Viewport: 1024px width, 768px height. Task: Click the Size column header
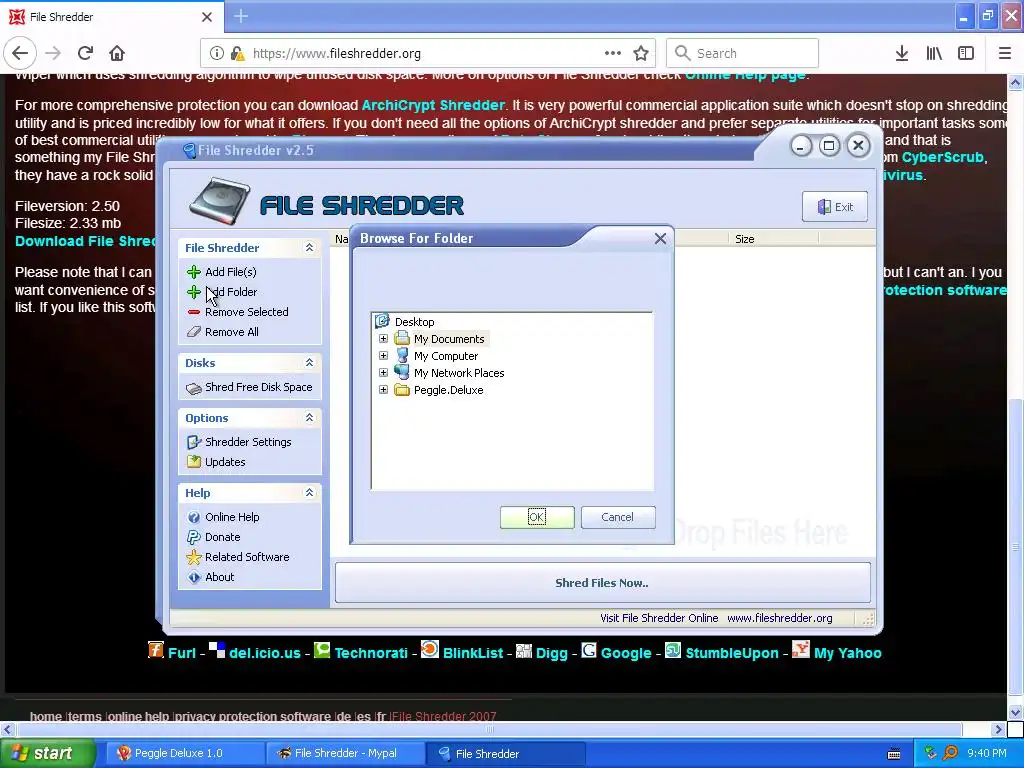click(x=773, y=239)
